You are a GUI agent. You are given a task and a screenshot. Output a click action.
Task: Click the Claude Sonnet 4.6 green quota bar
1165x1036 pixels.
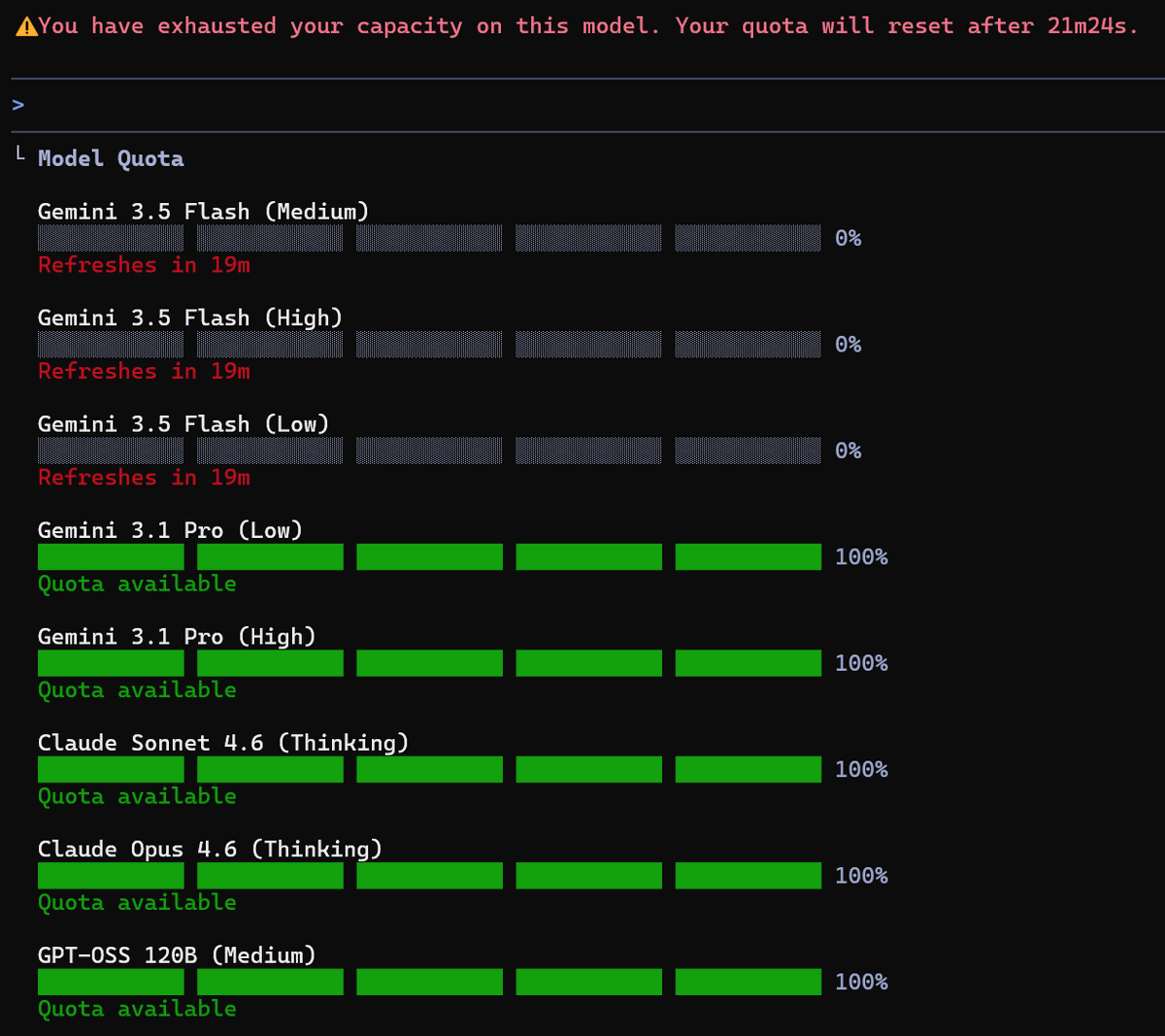429,770
